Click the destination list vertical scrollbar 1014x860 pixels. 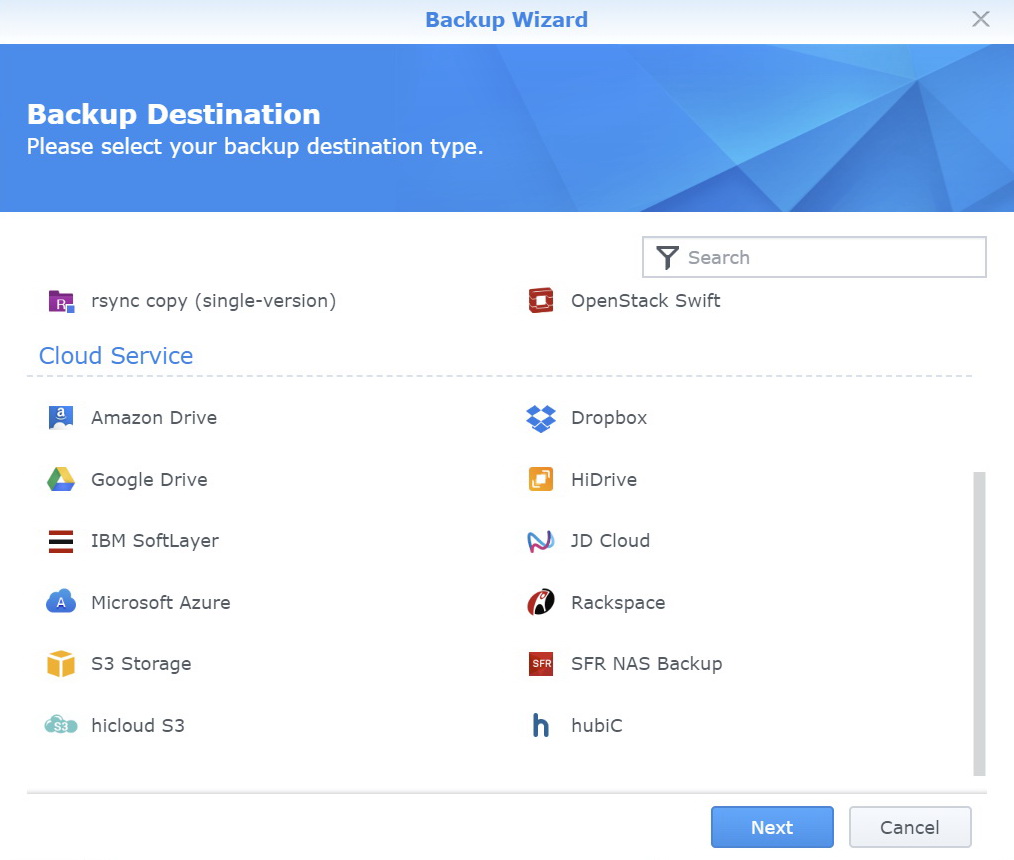pos(979,623)
